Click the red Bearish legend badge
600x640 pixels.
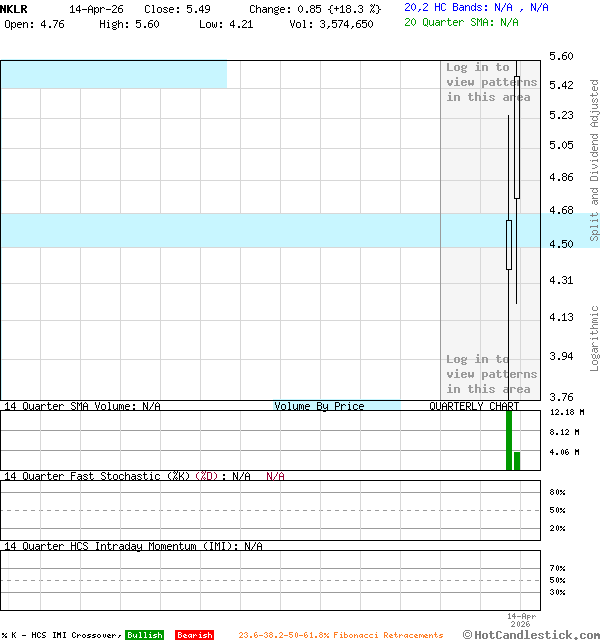pyautogui.click(x=194, y=635)
